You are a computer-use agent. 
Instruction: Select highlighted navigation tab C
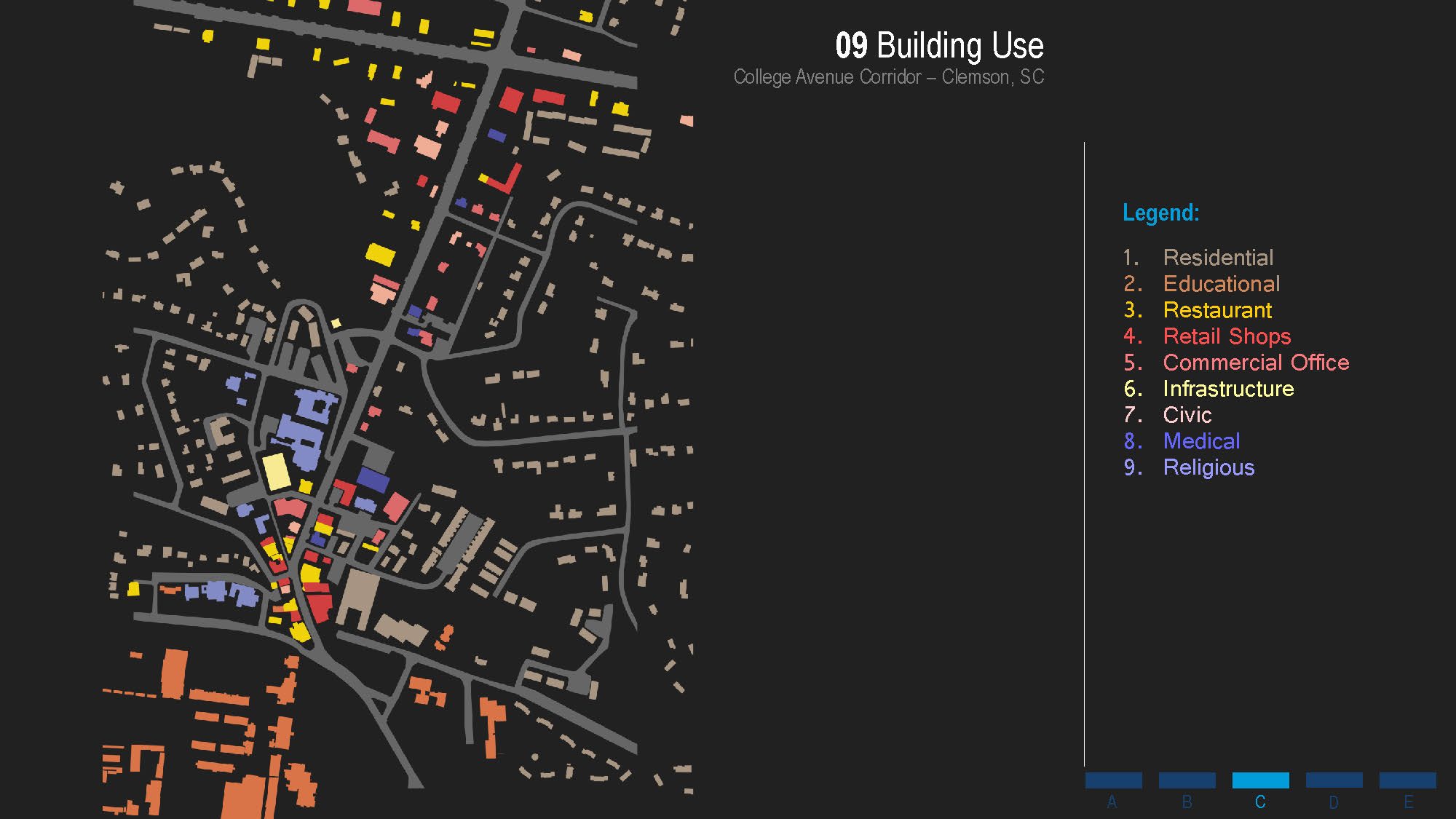[1260, 780]
